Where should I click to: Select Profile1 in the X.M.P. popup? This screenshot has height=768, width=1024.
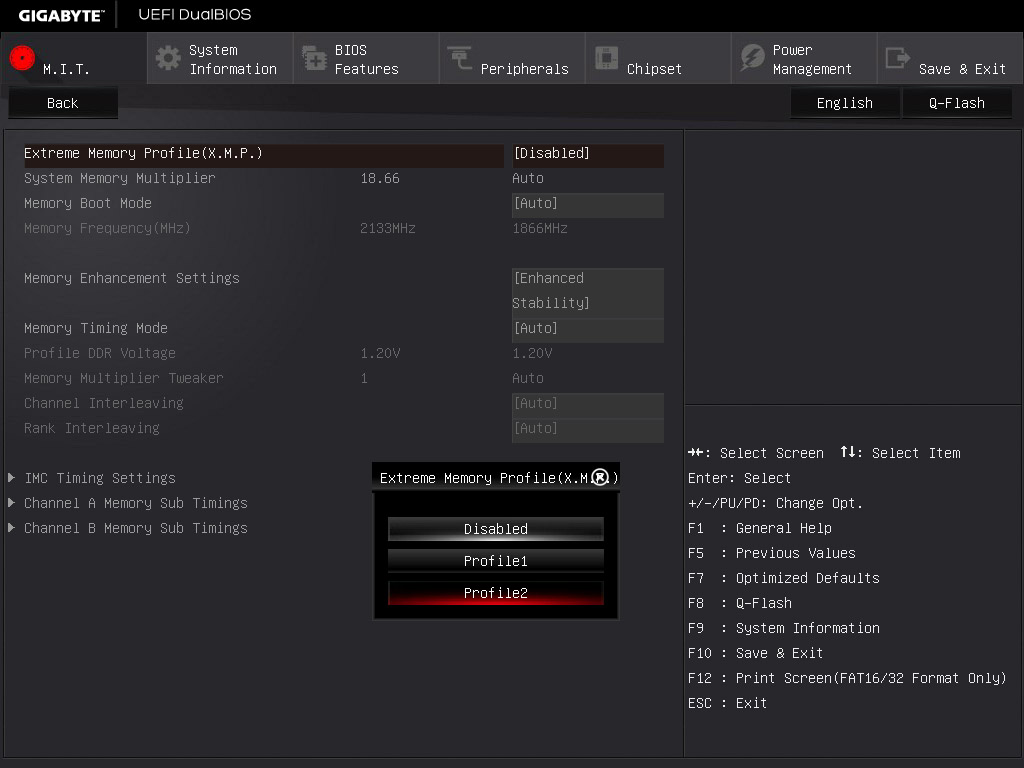click(496, 561)
